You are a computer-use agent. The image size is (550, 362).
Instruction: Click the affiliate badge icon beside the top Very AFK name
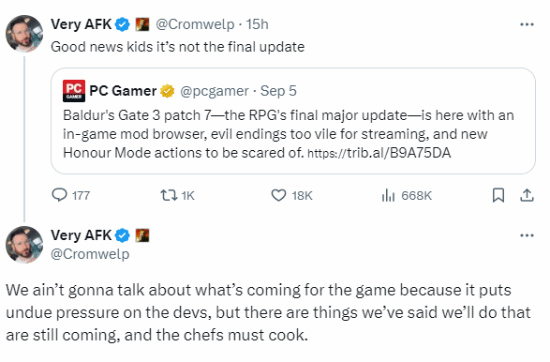click(142, 25)
